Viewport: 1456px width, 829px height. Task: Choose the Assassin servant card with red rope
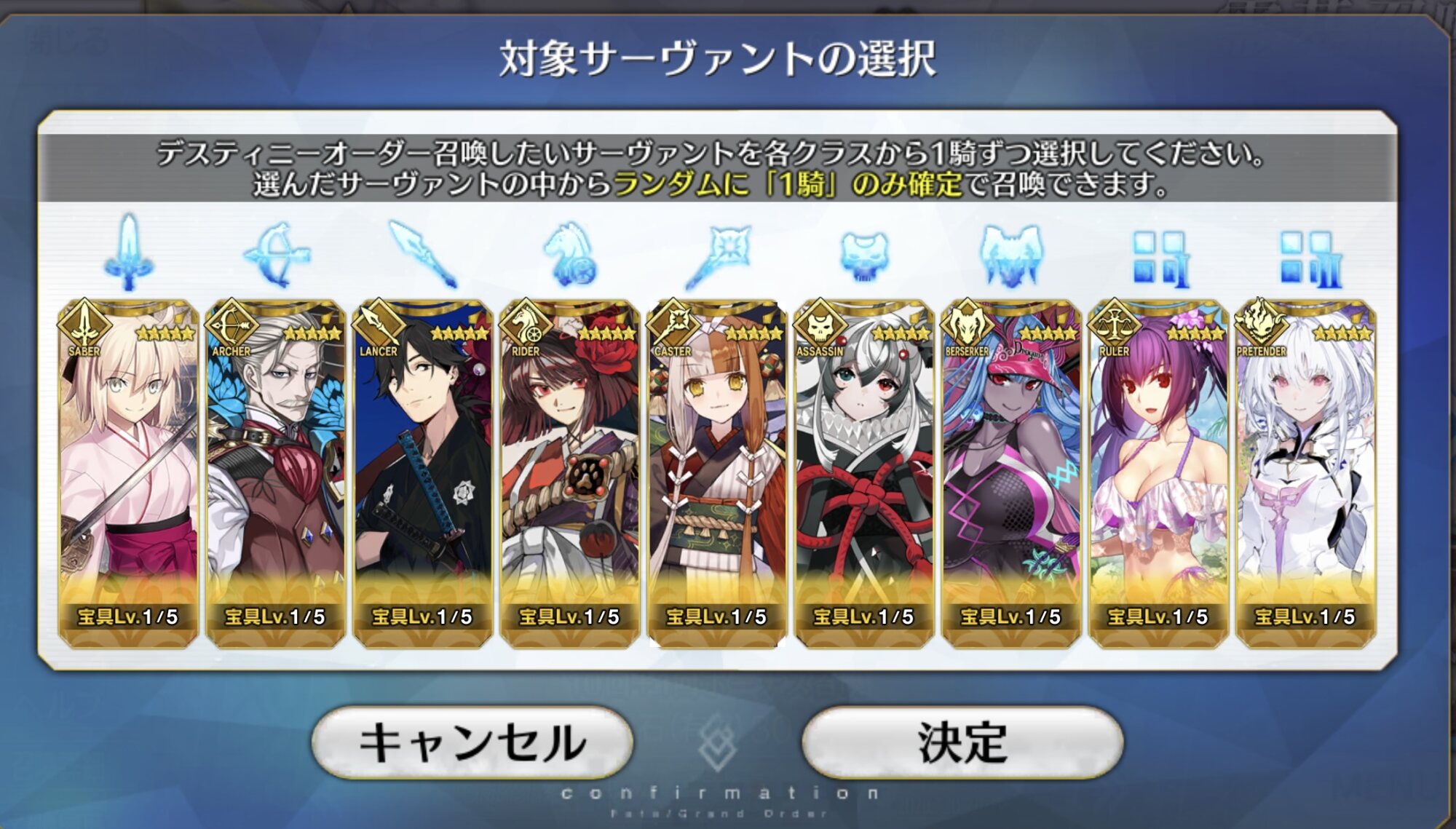click(864, 473)
